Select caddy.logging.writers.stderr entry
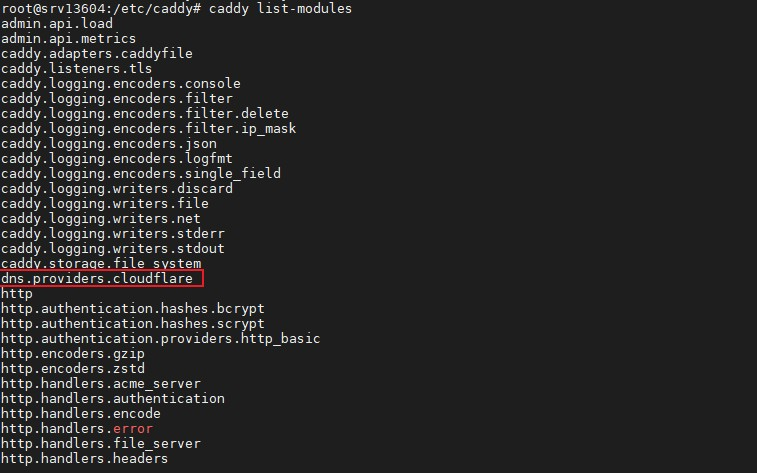Image resolution: width=757 pixels, height=473 pixels. point(113,234)
